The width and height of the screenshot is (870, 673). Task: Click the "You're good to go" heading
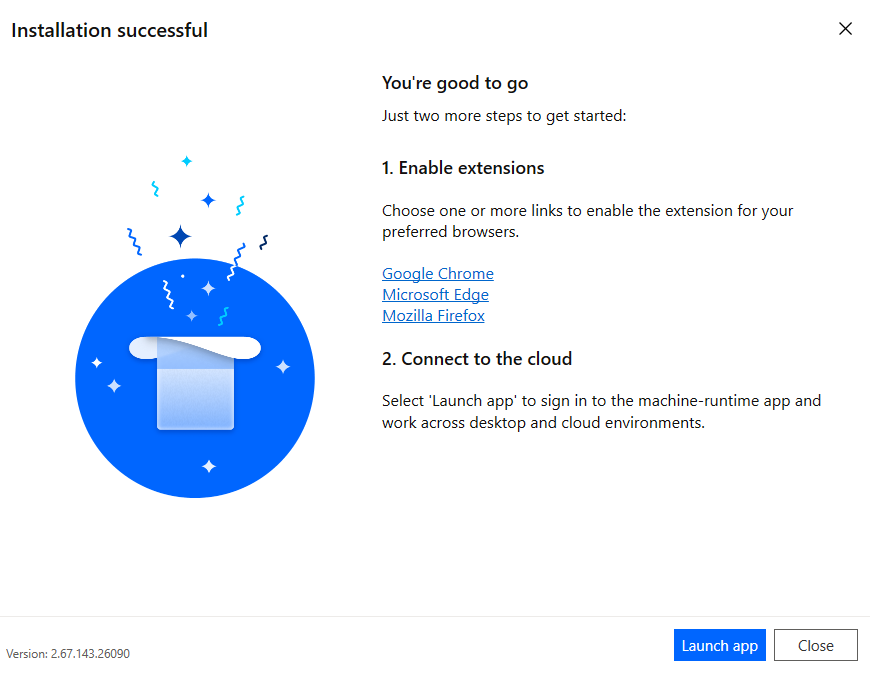click(x=455, y=83)
